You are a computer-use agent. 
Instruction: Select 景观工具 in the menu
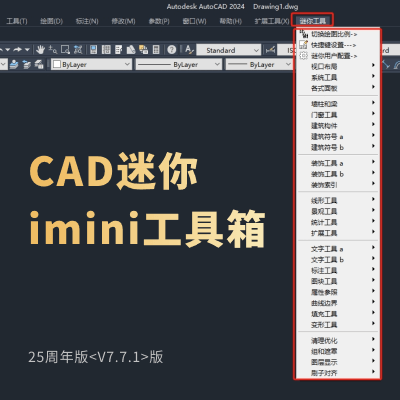[x=337, y=211]
